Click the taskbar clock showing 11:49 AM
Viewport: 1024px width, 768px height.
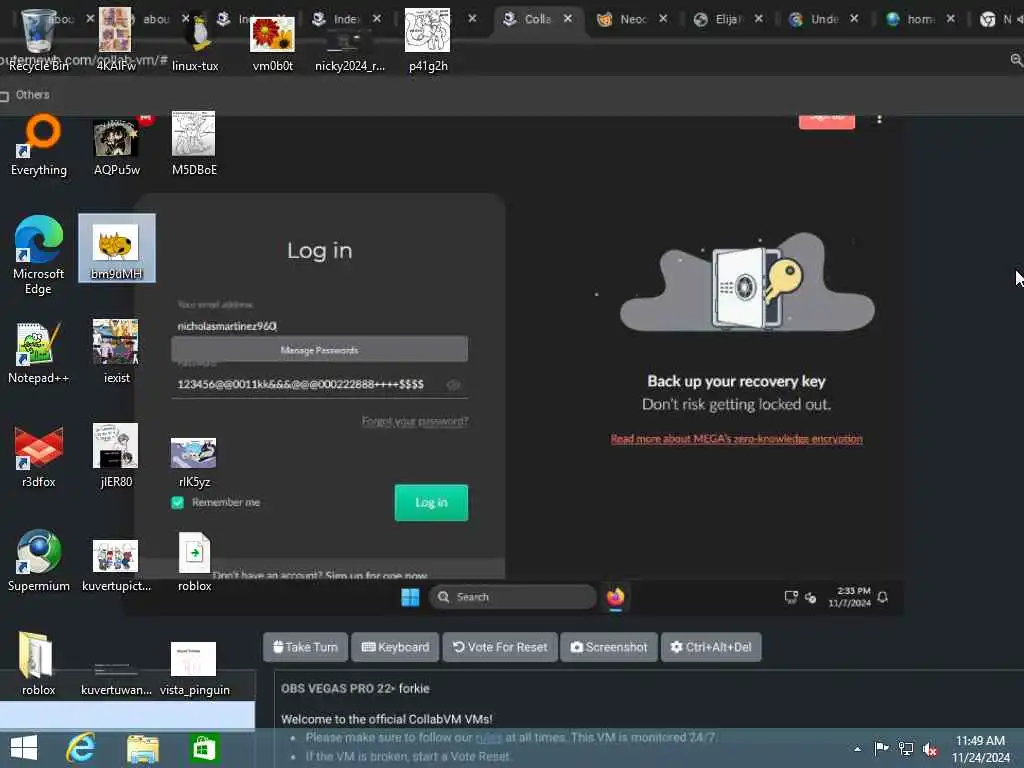pyautogui.click(x=981, y=749)
